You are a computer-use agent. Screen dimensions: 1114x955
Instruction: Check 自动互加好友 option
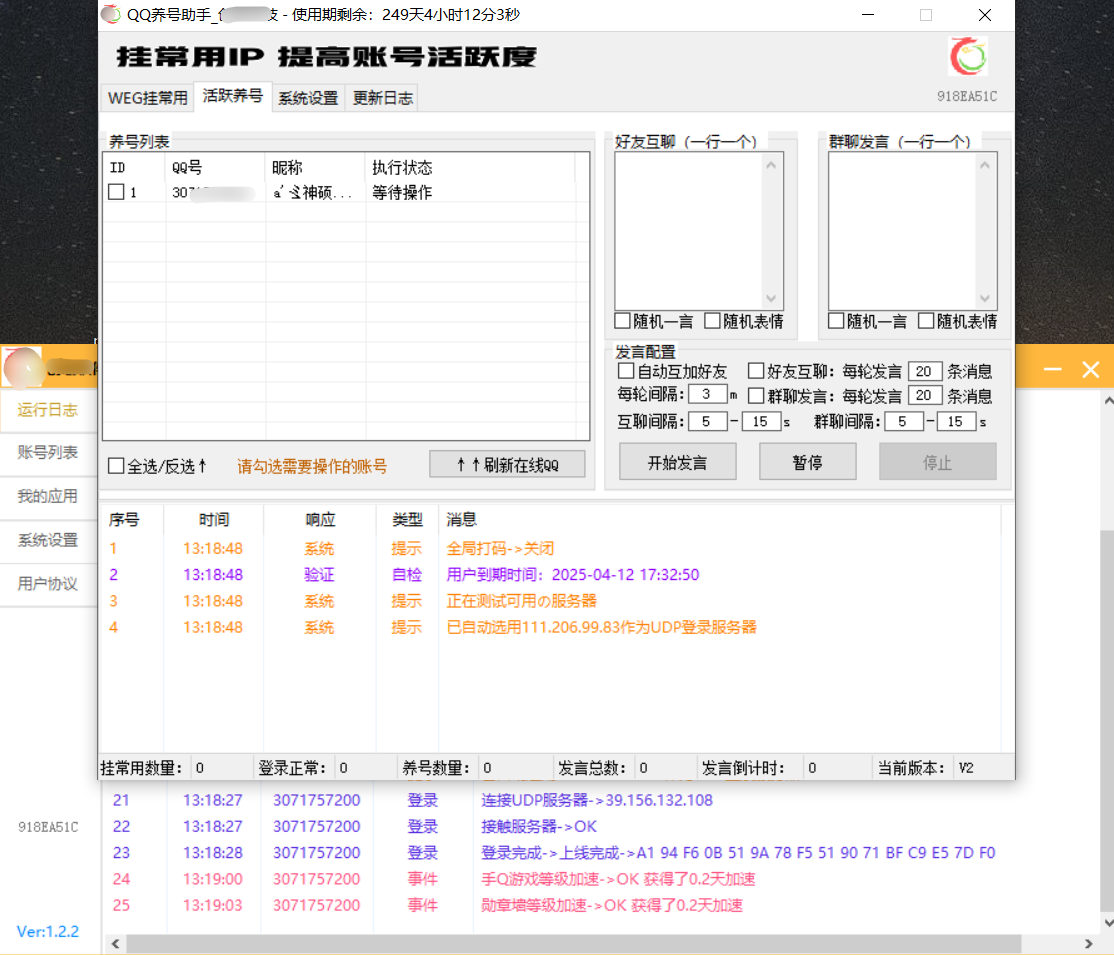(x=626, y=371)
